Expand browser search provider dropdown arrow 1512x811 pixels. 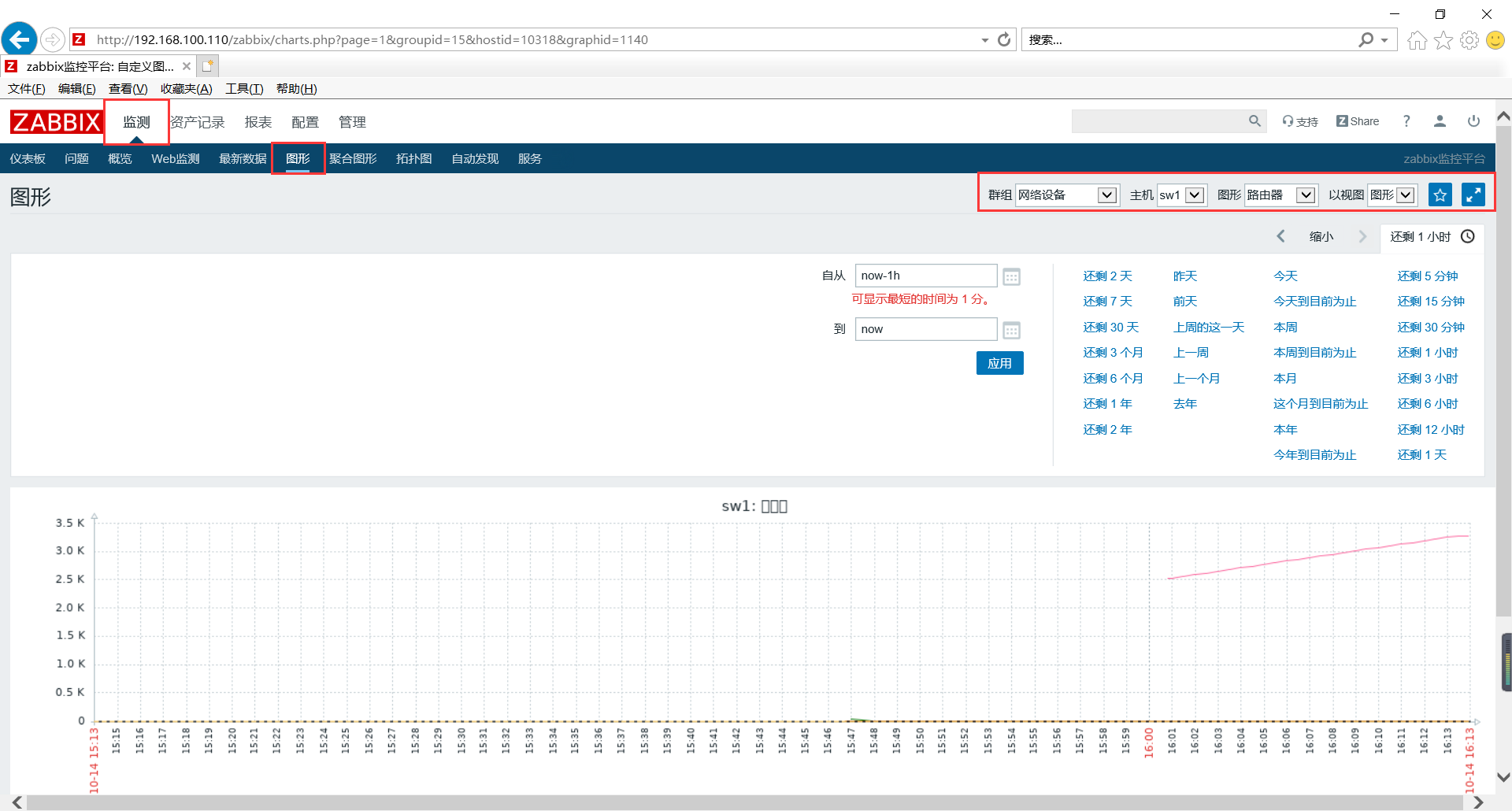tap(1384, 40)
